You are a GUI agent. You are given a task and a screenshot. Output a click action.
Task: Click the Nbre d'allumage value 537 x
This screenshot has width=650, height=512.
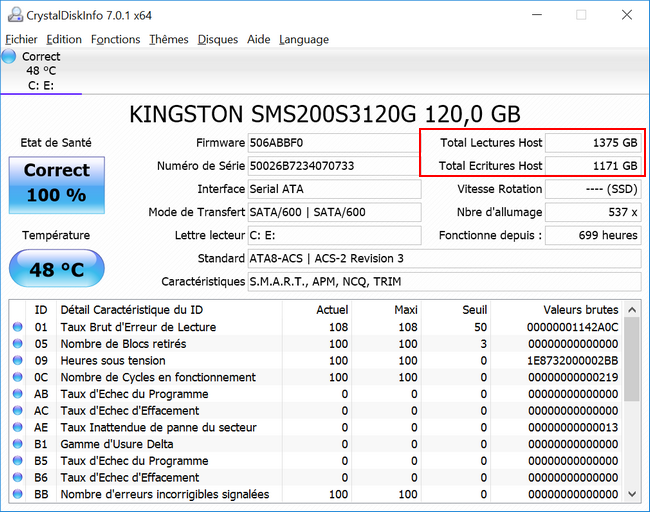click(593, 212)
